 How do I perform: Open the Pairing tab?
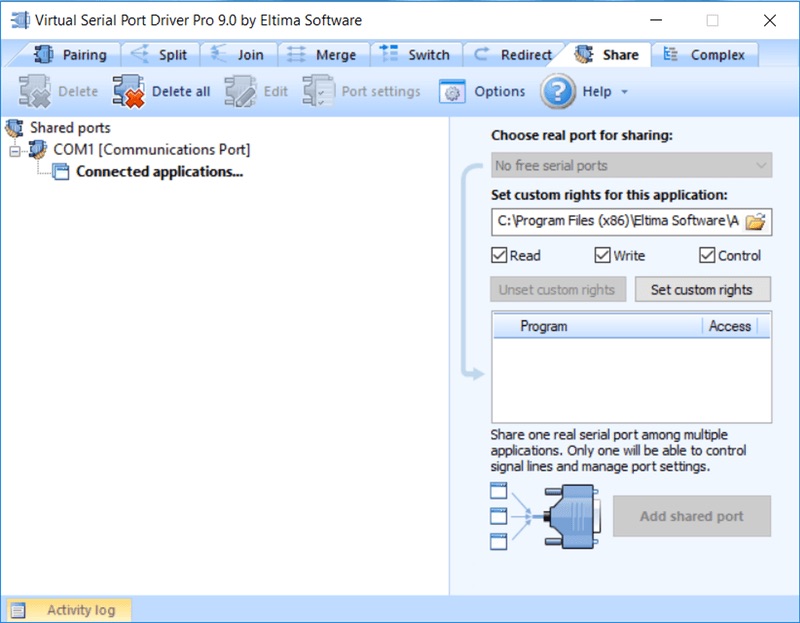coord(70,55)
